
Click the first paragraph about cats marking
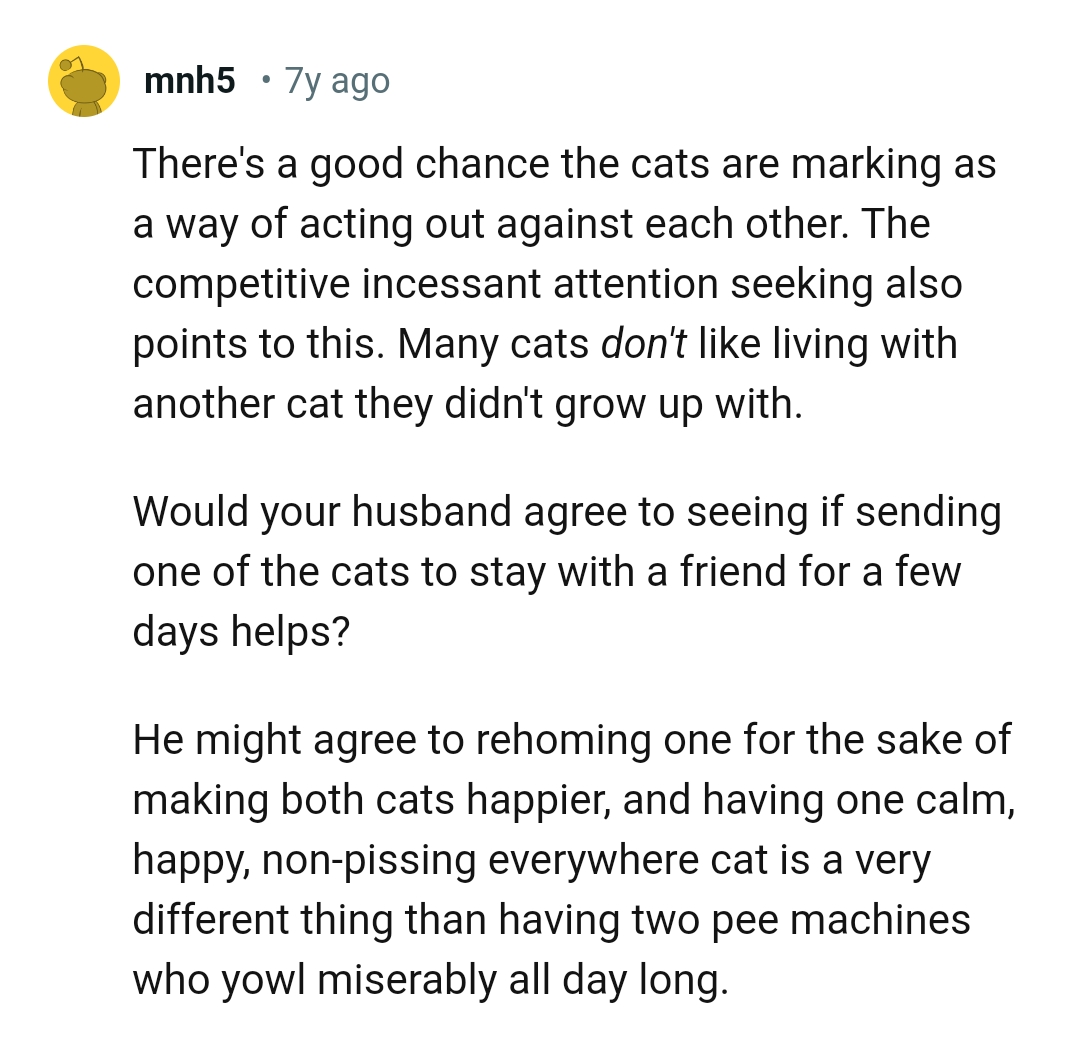click(565, 284)
